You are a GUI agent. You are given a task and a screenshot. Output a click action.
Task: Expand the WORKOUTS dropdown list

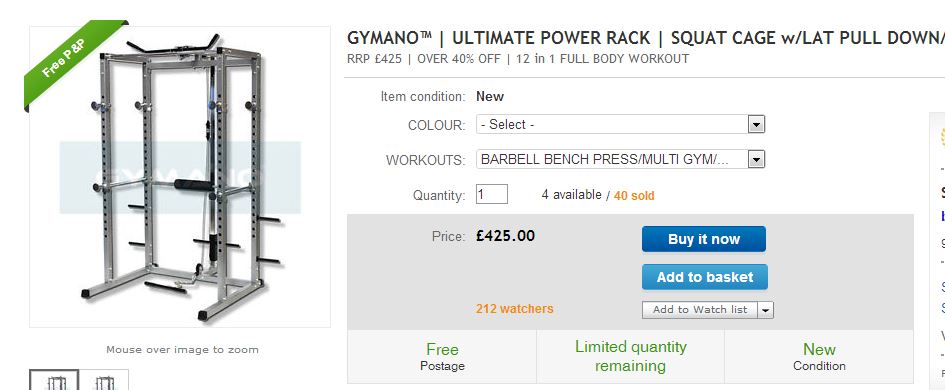click(x=620, y=160)
